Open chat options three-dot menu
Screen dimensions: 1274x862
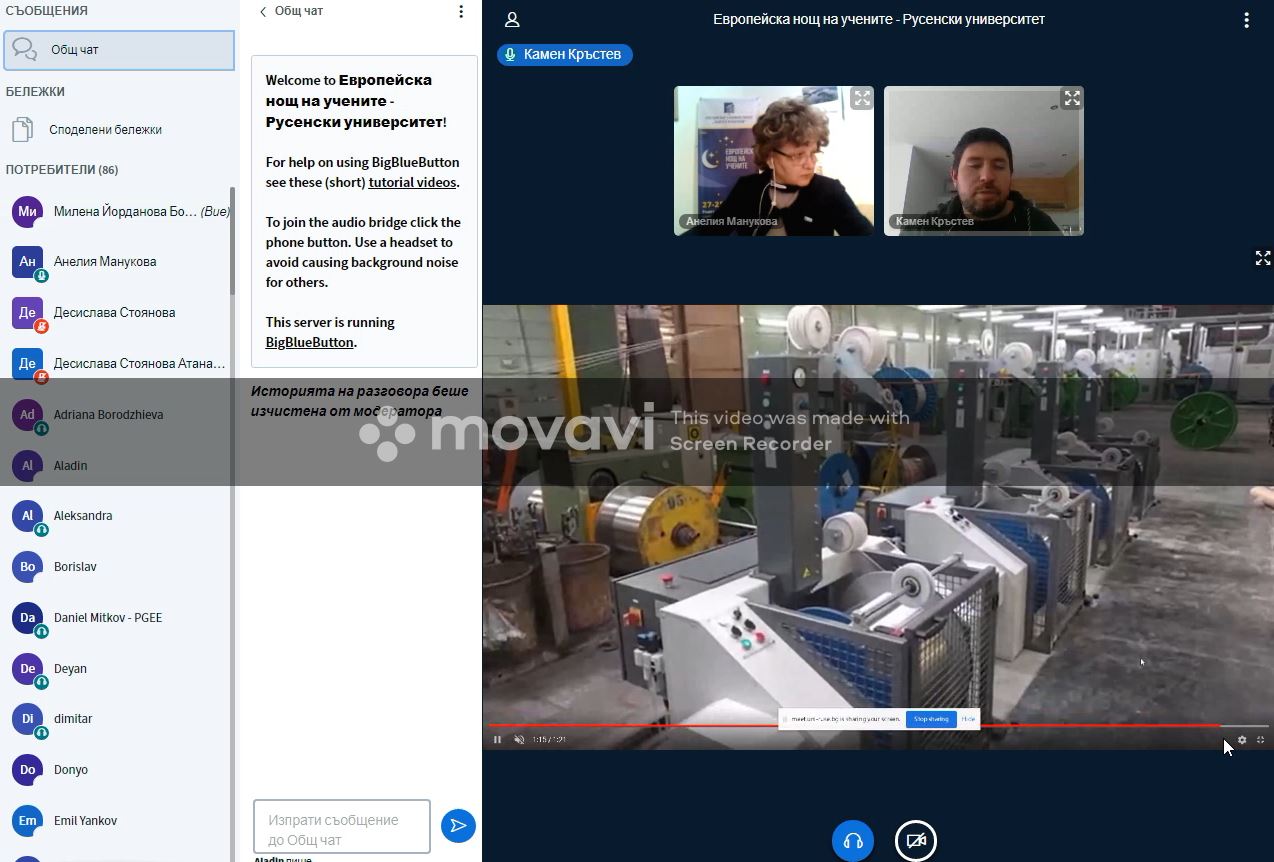(461, 12)
